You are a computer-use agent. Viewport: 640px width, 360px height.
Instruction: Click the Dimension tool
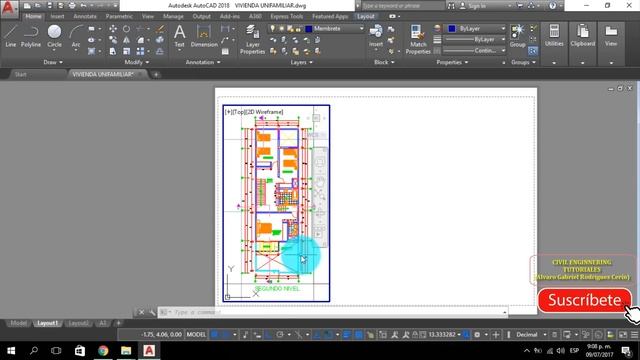(204, 37)
